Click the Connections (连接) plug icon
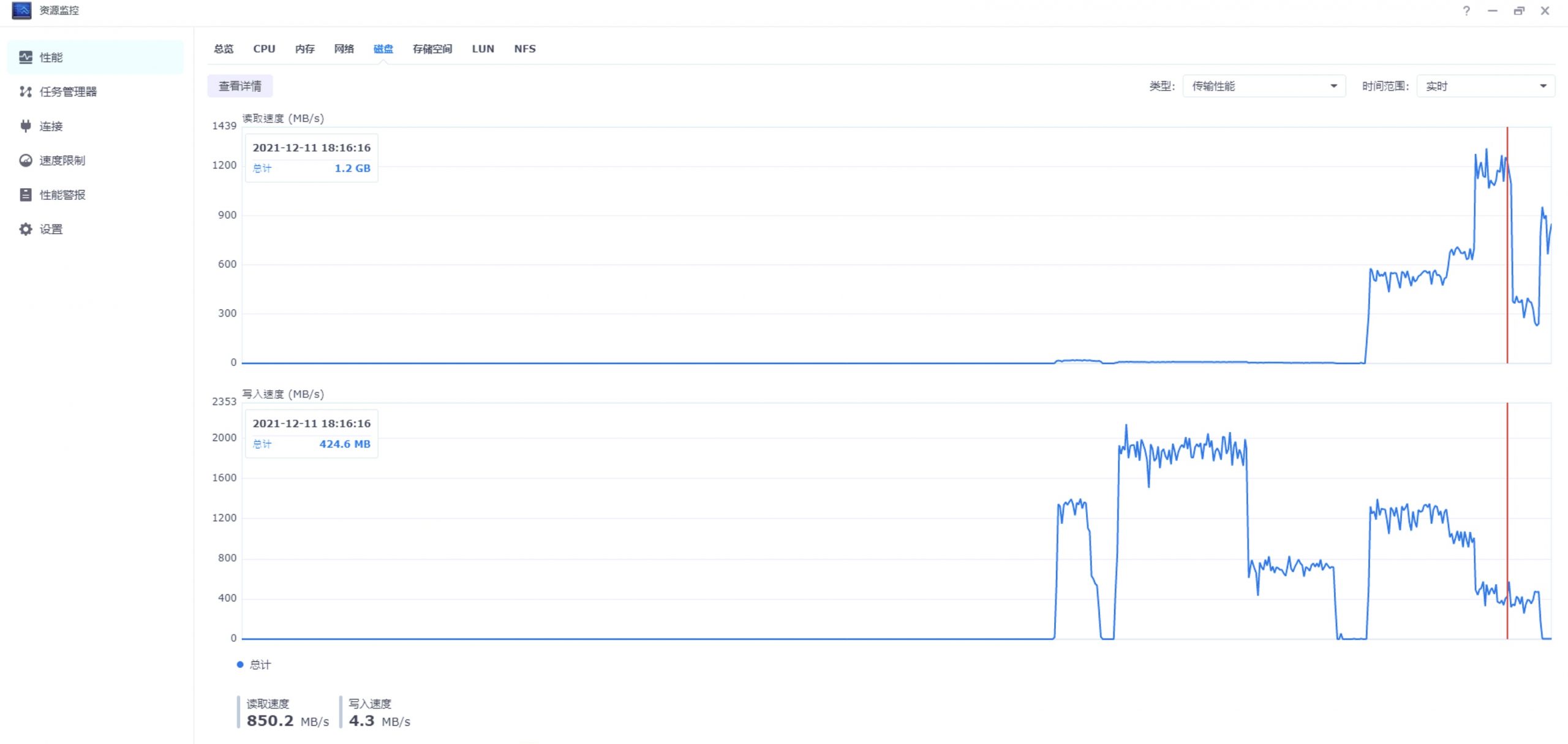 pos(25,126)
